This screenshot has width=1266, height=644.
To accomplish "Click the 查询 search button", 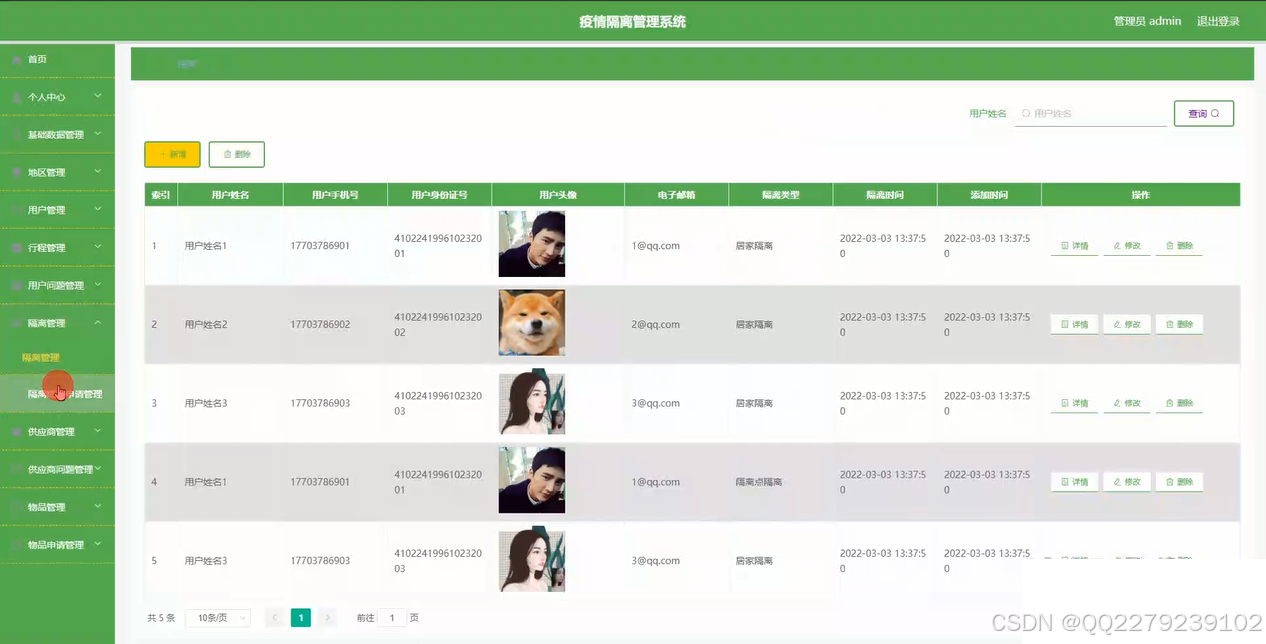I will tap(1203, 113).
